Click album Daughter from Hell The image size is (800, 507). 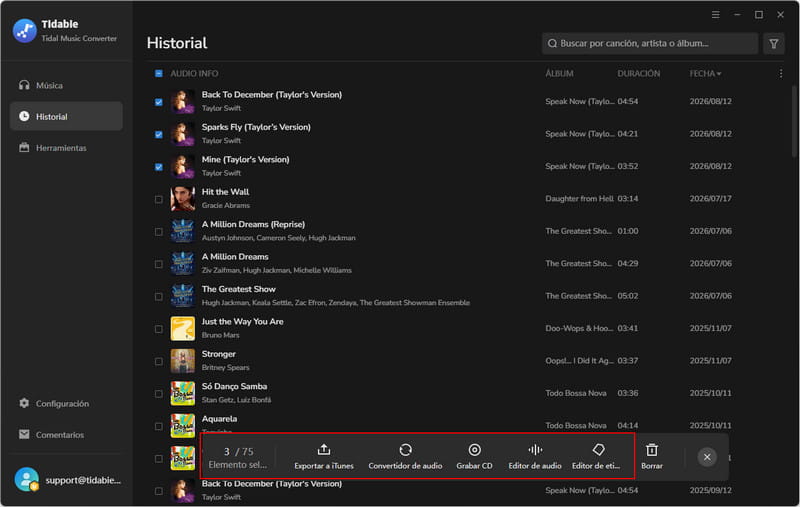(x=579, y=198)
